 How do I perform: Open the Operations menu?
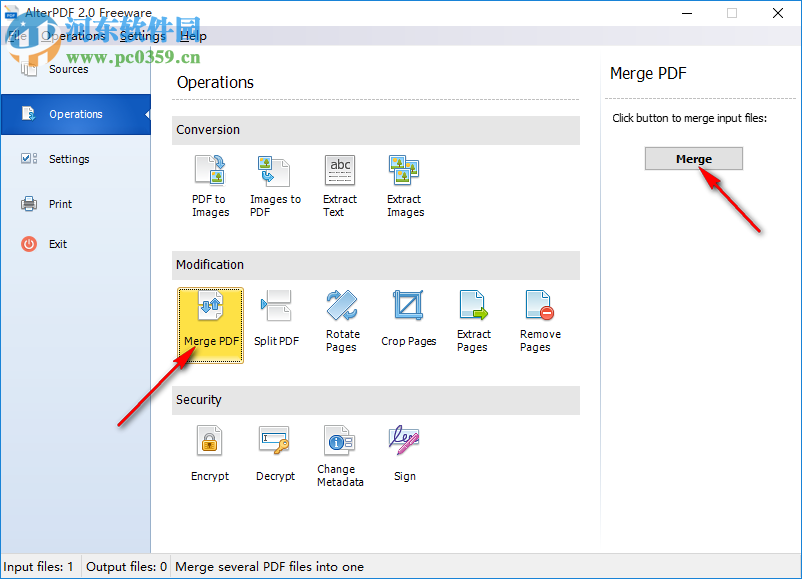click(x=73, y=36)
